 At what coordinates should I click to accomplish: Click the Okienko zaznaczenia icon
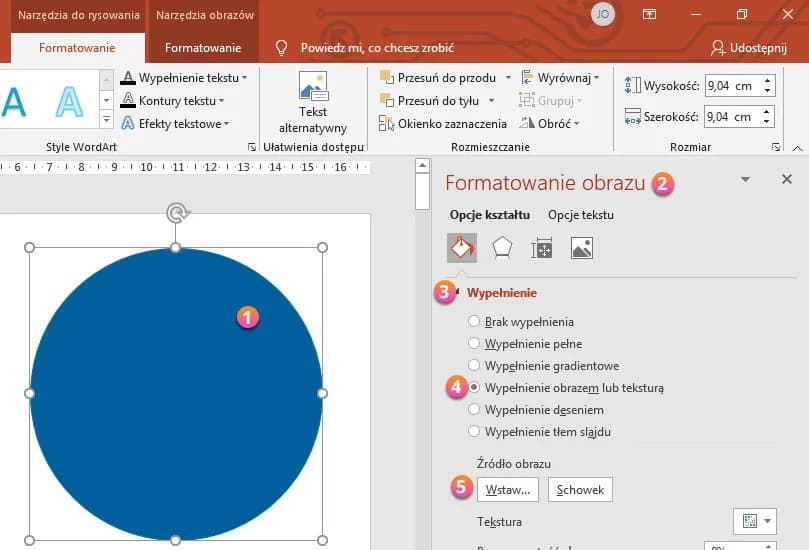click(387, 124)
